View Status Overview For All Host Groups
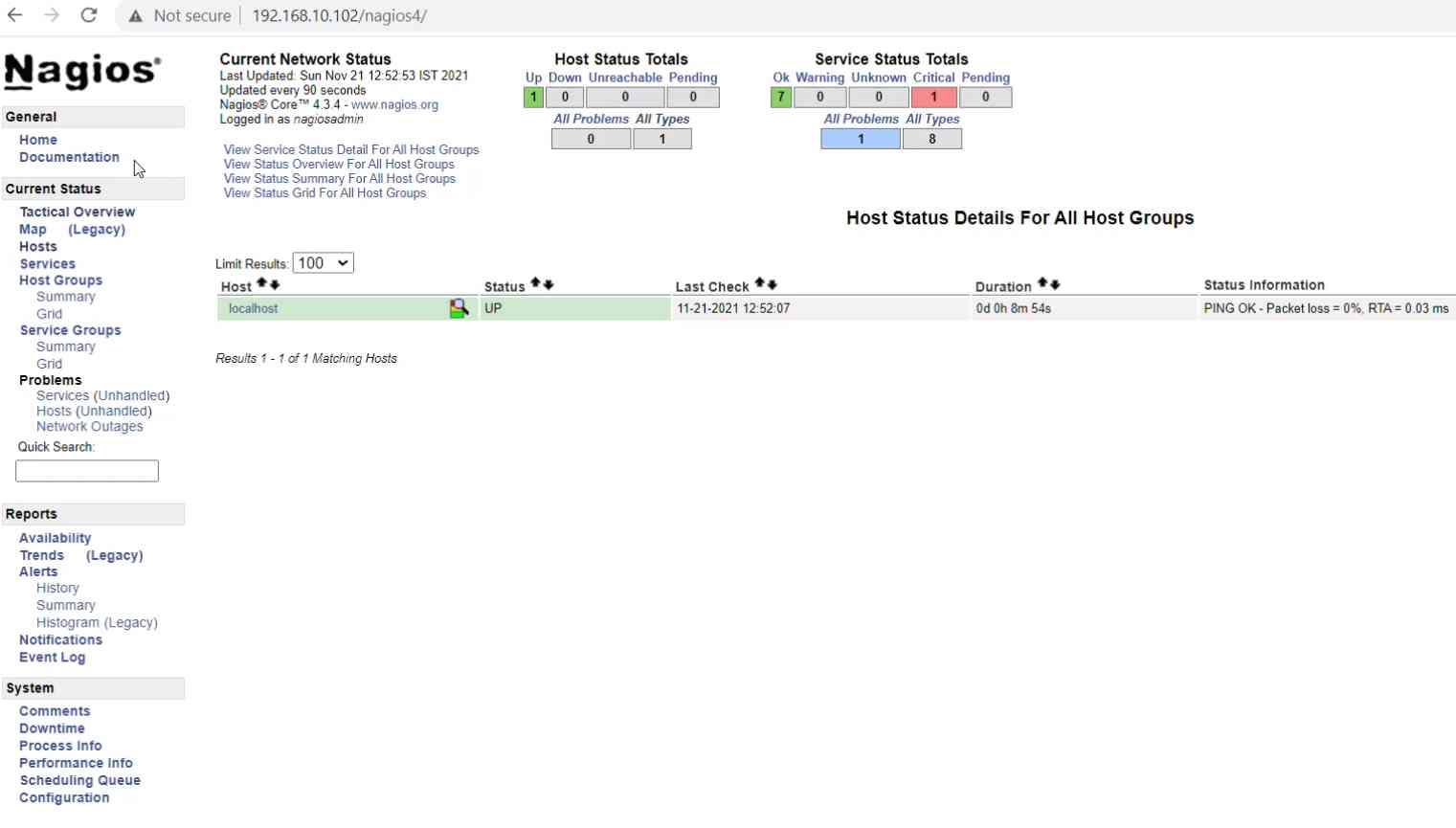This screenshot has height=828, width=1456. pos(339,165)
